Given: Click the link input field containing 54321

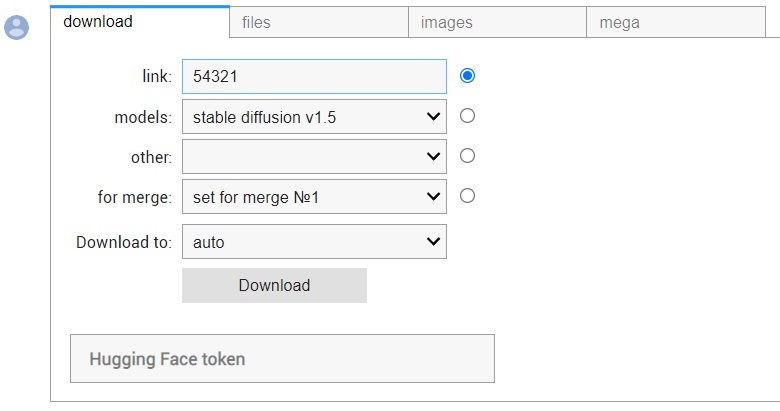Looking at the screenshot, I should pyautogui.click(x=314, y=77).
